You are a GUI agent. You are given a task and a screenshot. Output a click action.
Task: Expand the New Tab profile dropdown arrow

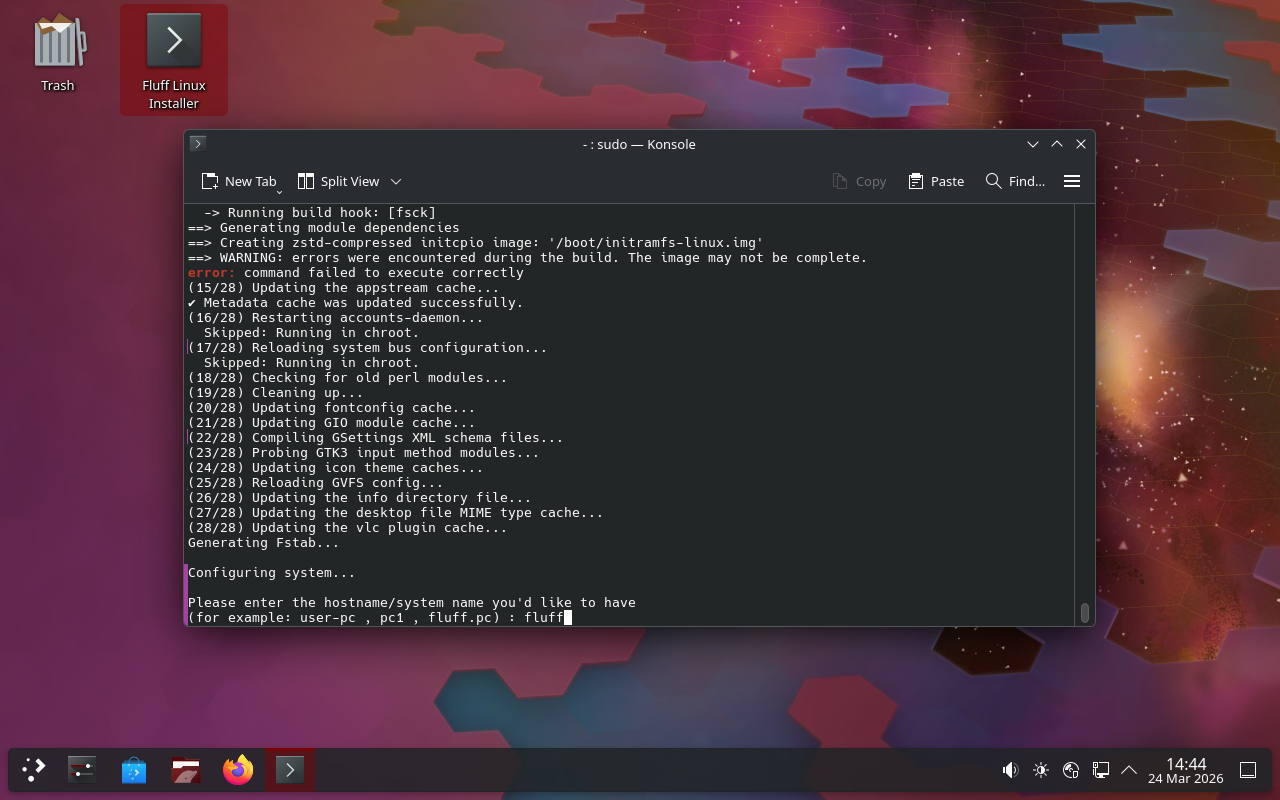[279, 190]
